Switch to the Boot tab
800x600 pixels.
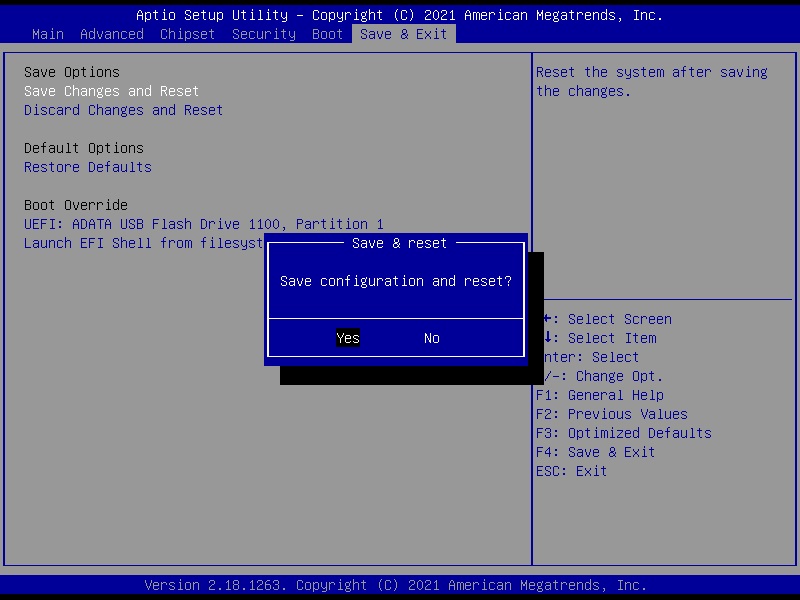click(x=327, y=33)
